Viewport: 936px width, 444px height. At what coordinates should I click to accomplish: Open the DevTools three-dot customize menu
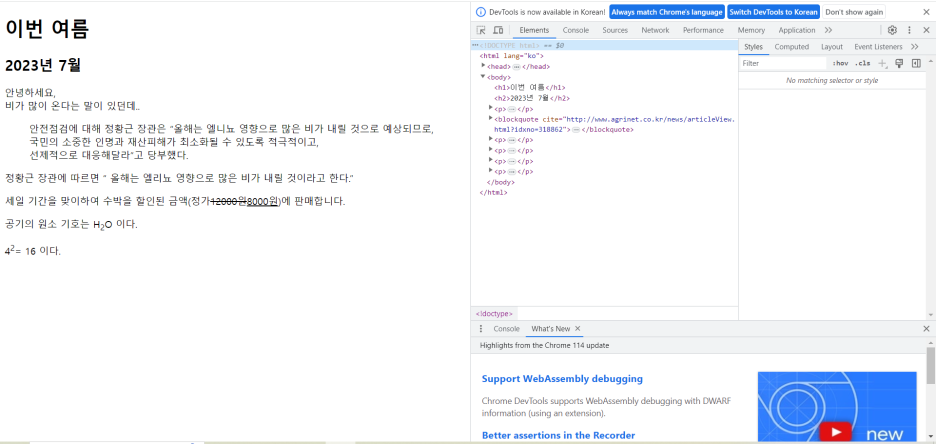[910, 30]
